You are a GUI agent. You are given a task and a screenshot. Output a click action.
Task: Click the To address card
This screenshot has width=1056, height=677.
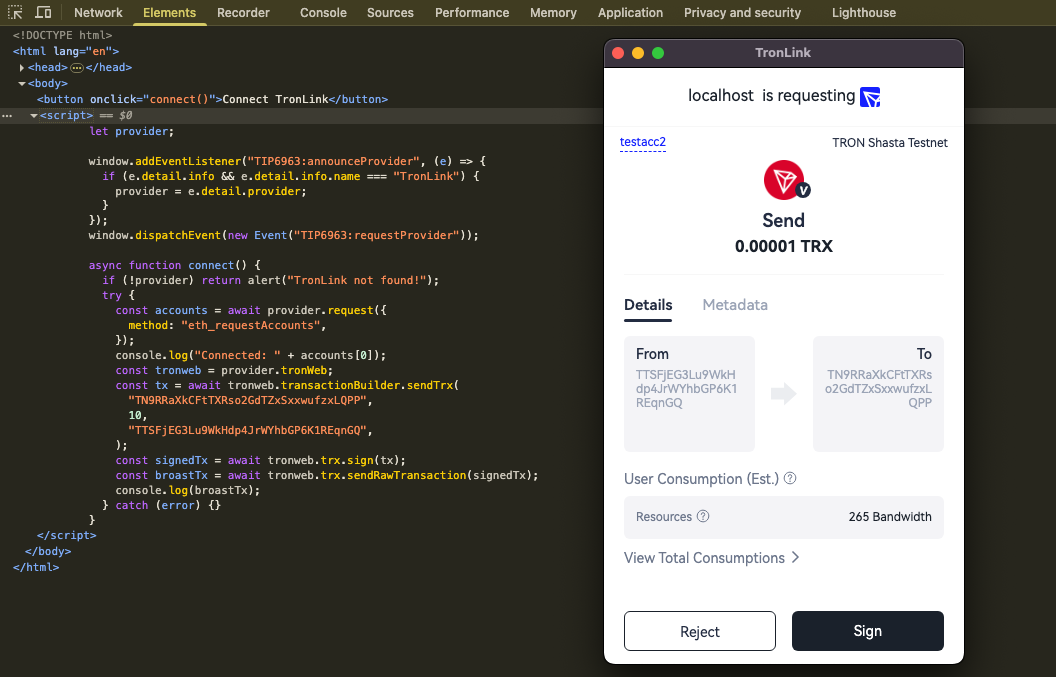878,394
